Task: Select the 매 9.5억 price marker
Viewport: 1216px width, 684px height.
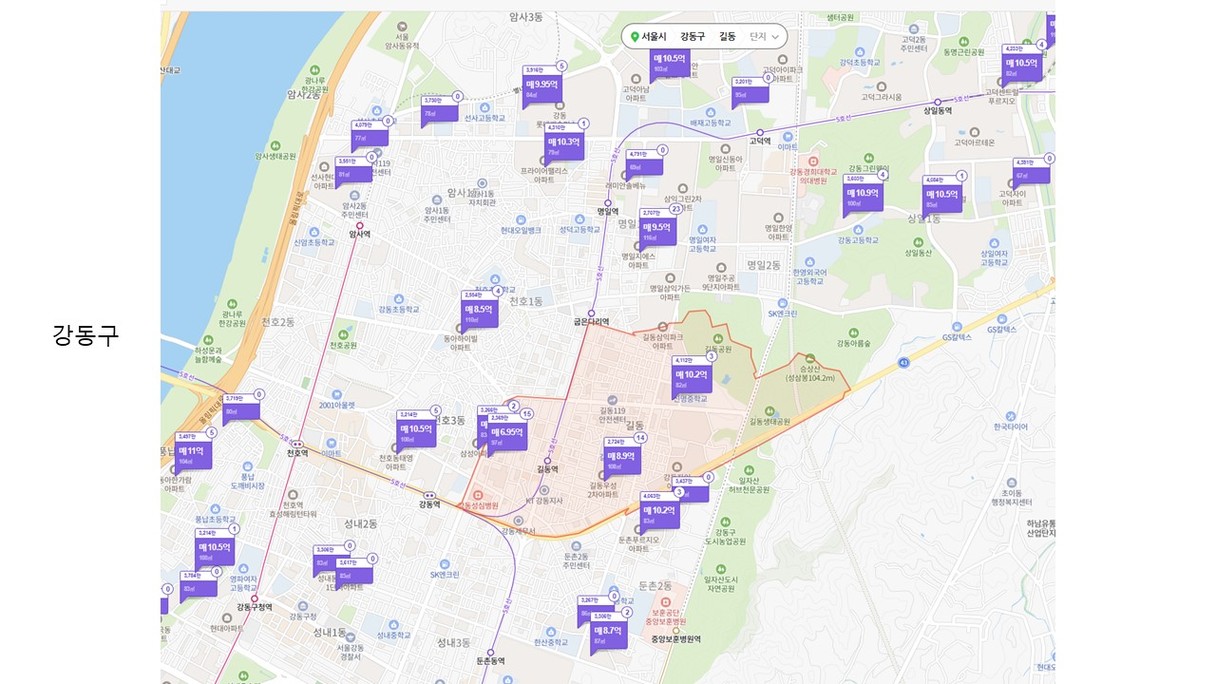Action: point(657,231)
